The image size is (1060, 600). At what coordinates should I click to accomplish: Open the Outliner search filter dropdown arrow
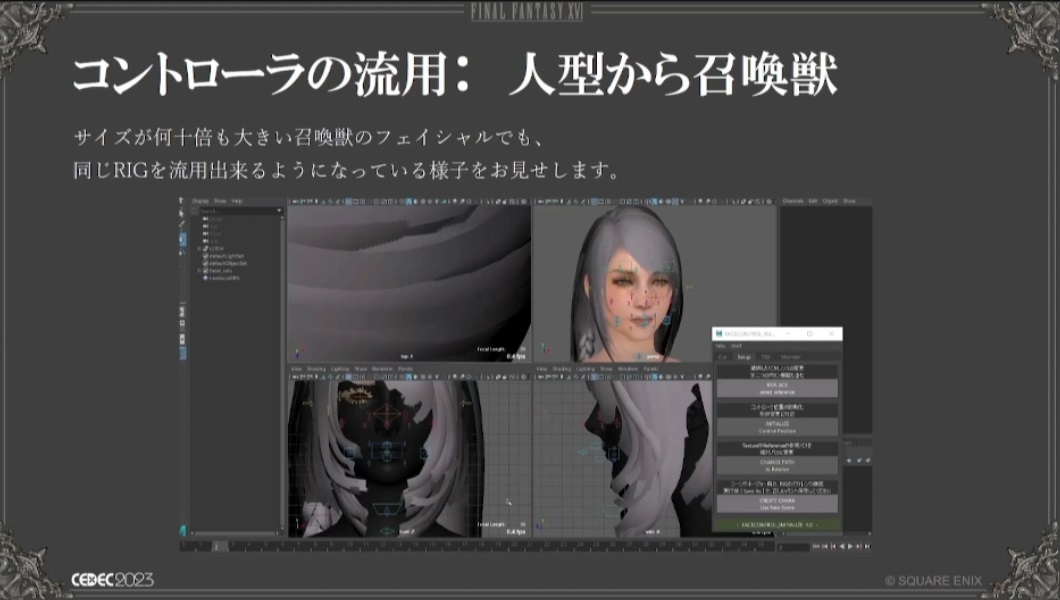tap(280, 211)
